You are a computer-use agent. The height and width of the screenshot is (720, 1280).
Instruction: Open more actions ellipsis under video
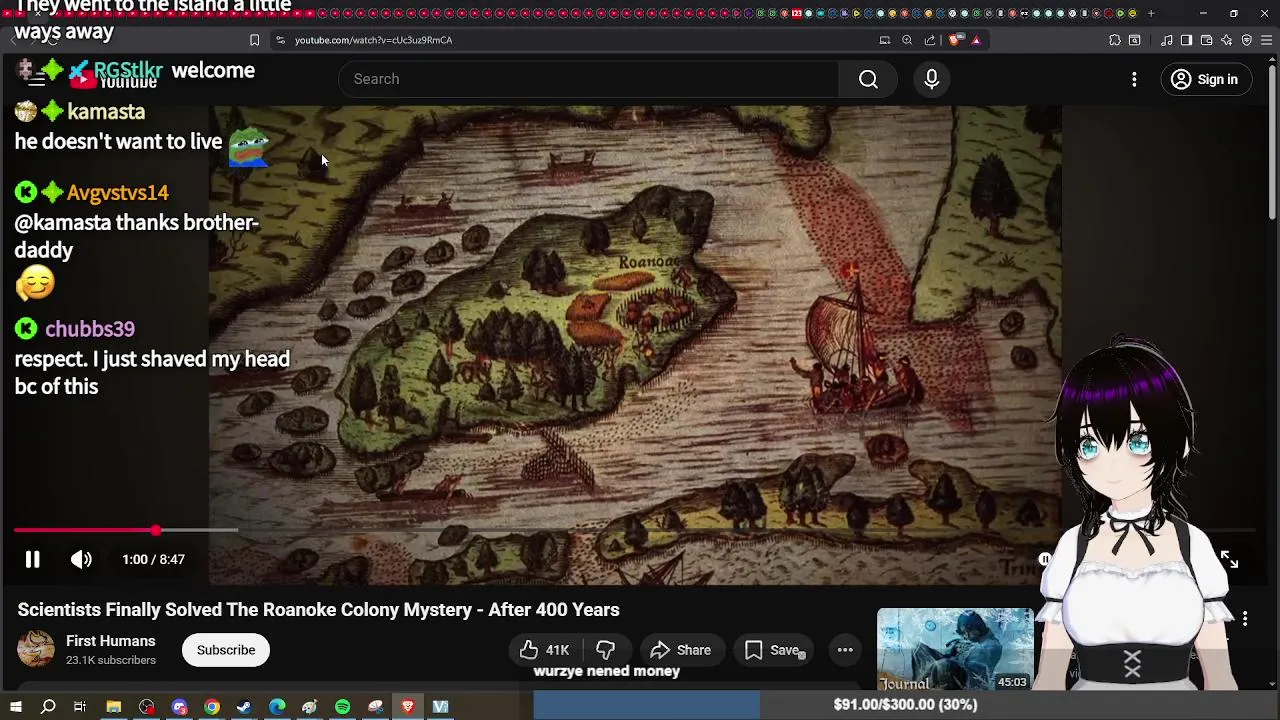(845, 650)
